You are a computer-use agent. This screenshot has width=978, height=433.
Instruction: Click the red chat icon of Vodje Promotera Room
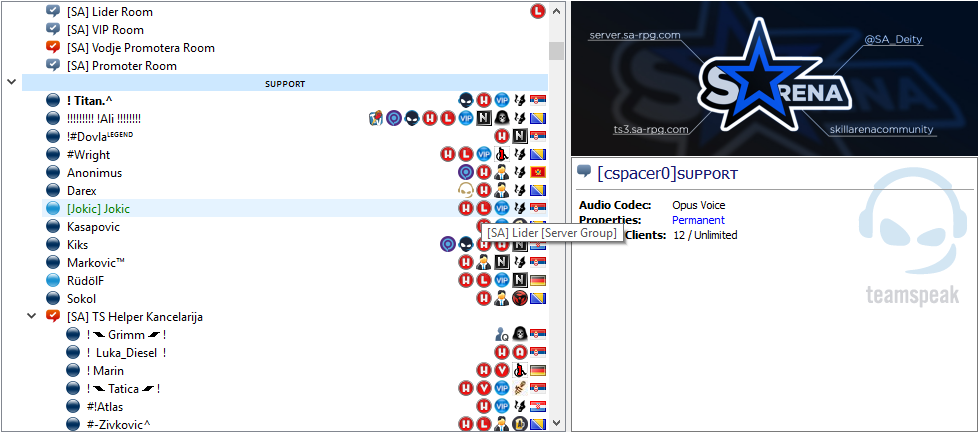(53, 47)
